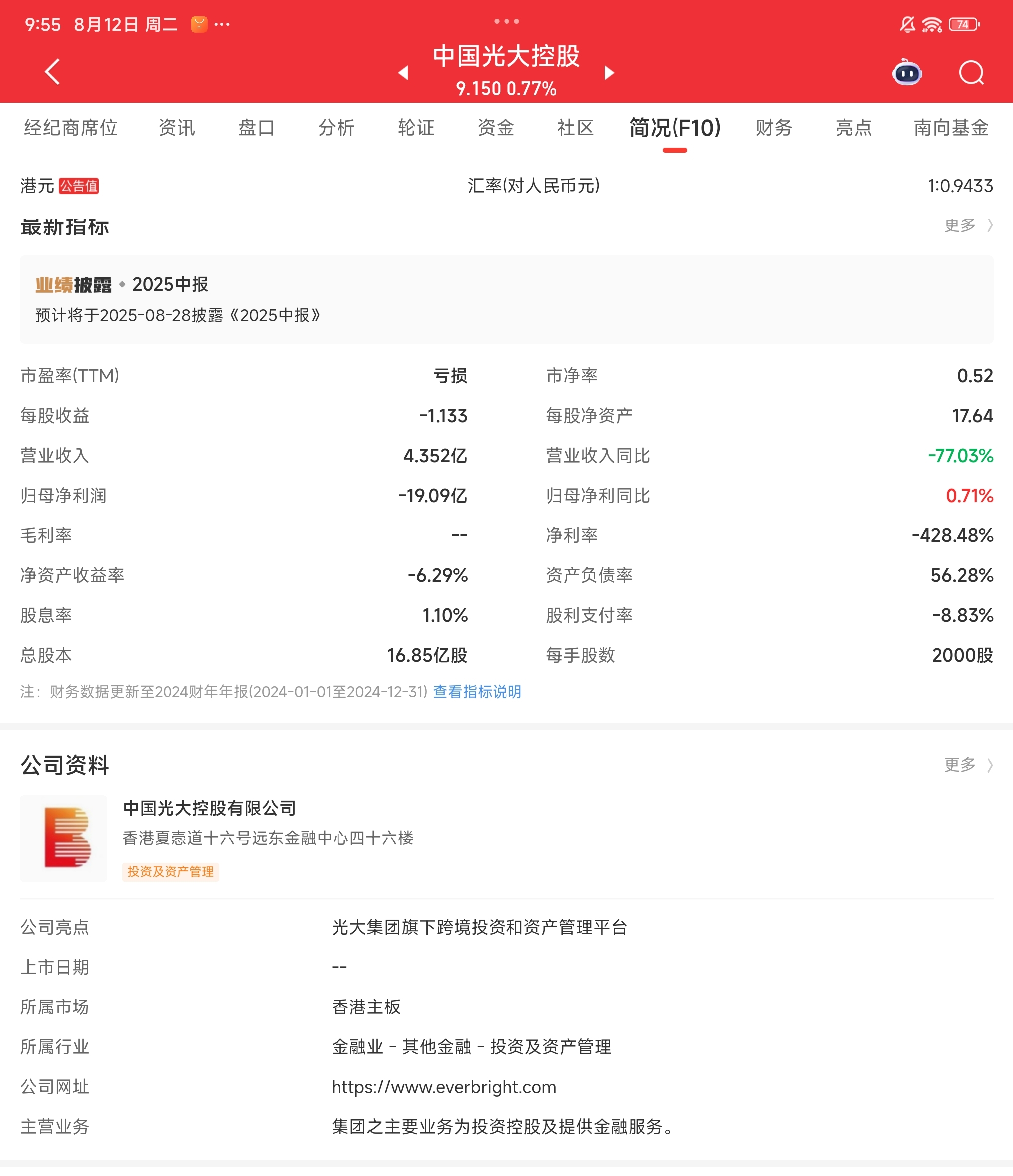The height and width of the screenshot is (1176, 1013).
Task: Open the three-dot status bar overflow
Action: (x=222, y=24)
